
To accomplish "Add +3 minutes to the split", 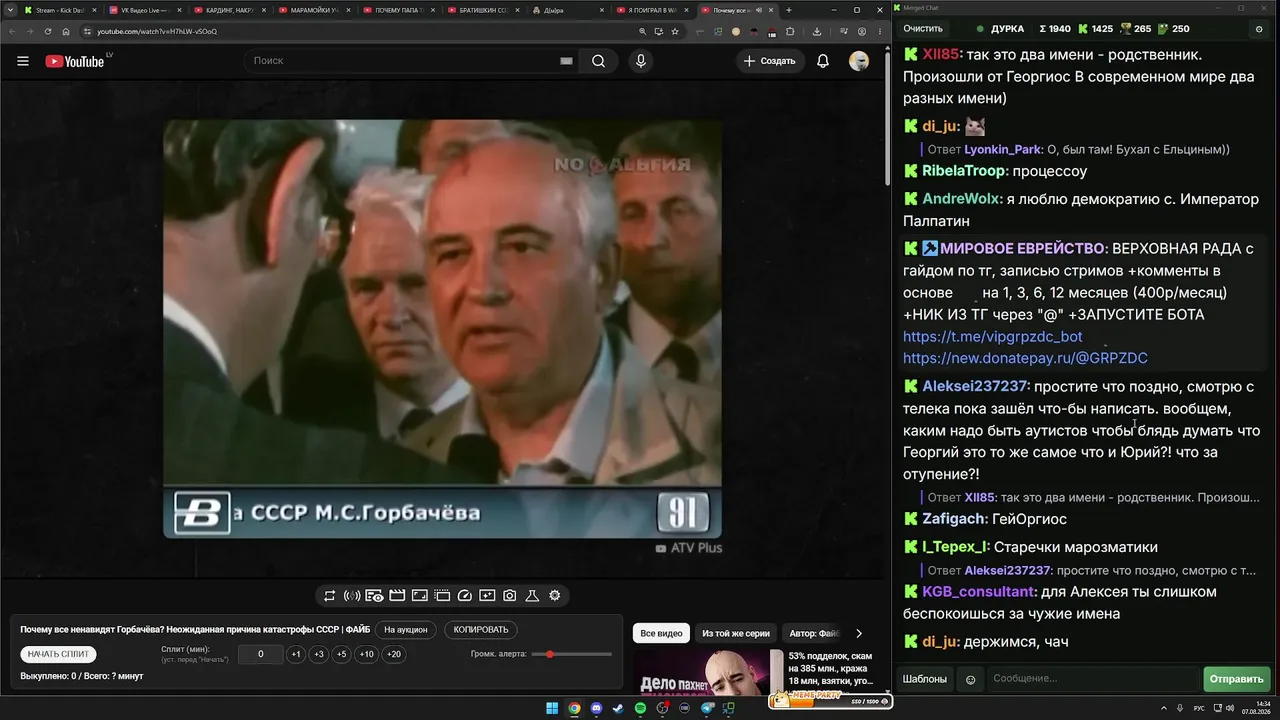I will [x=319, y=654].
